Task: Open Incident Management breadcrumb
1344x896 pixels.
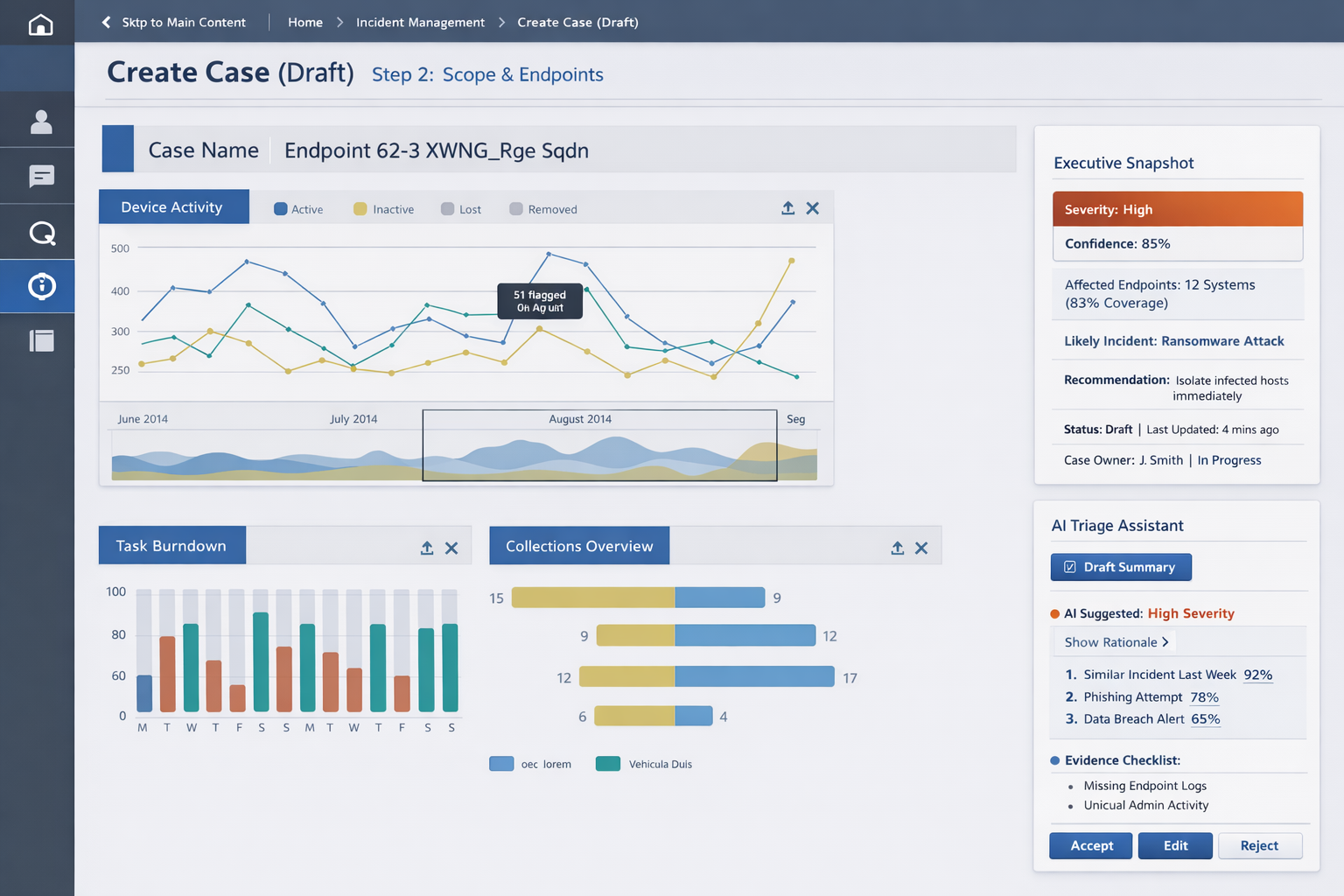Action: (420, 22)
